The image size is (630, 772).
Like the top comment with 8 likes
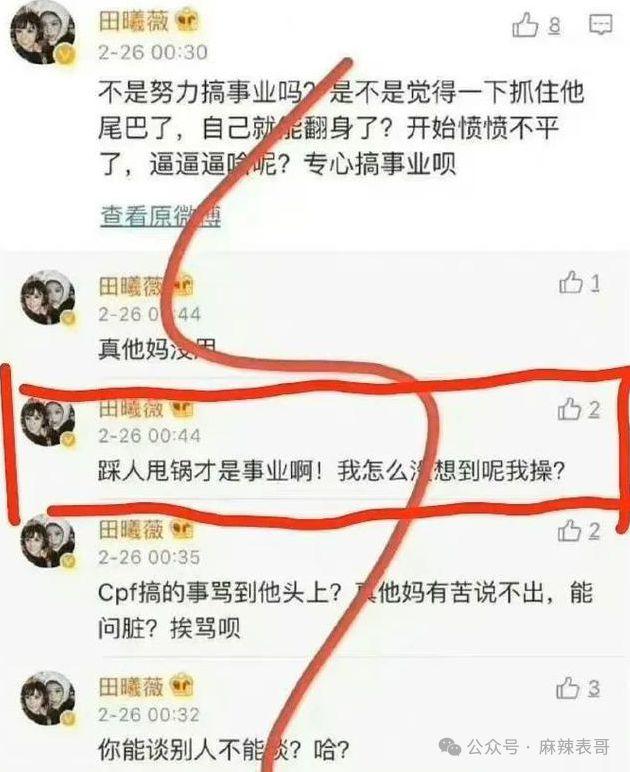pyautogui.click(x=526, y=24)
